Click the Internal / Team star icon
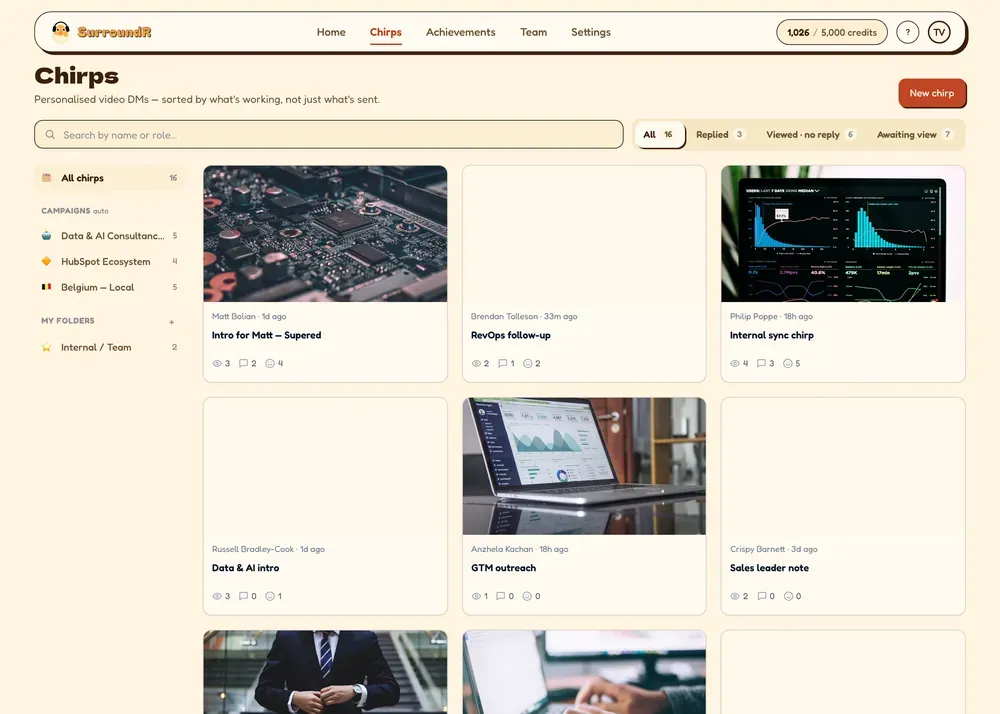Viewport: 1000px width, 714px height. 47,347
